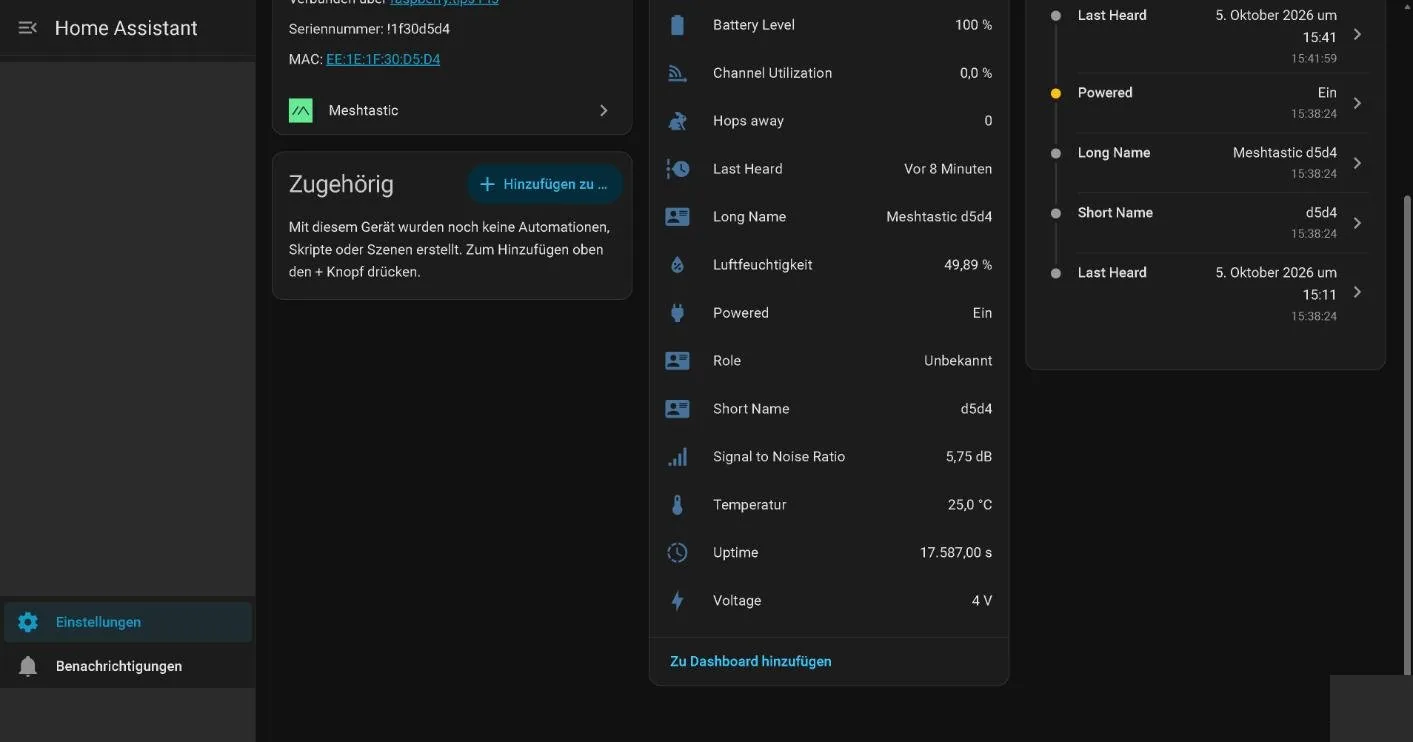
Task: Click the green Meshtastic integration logo
Action: 301,110
